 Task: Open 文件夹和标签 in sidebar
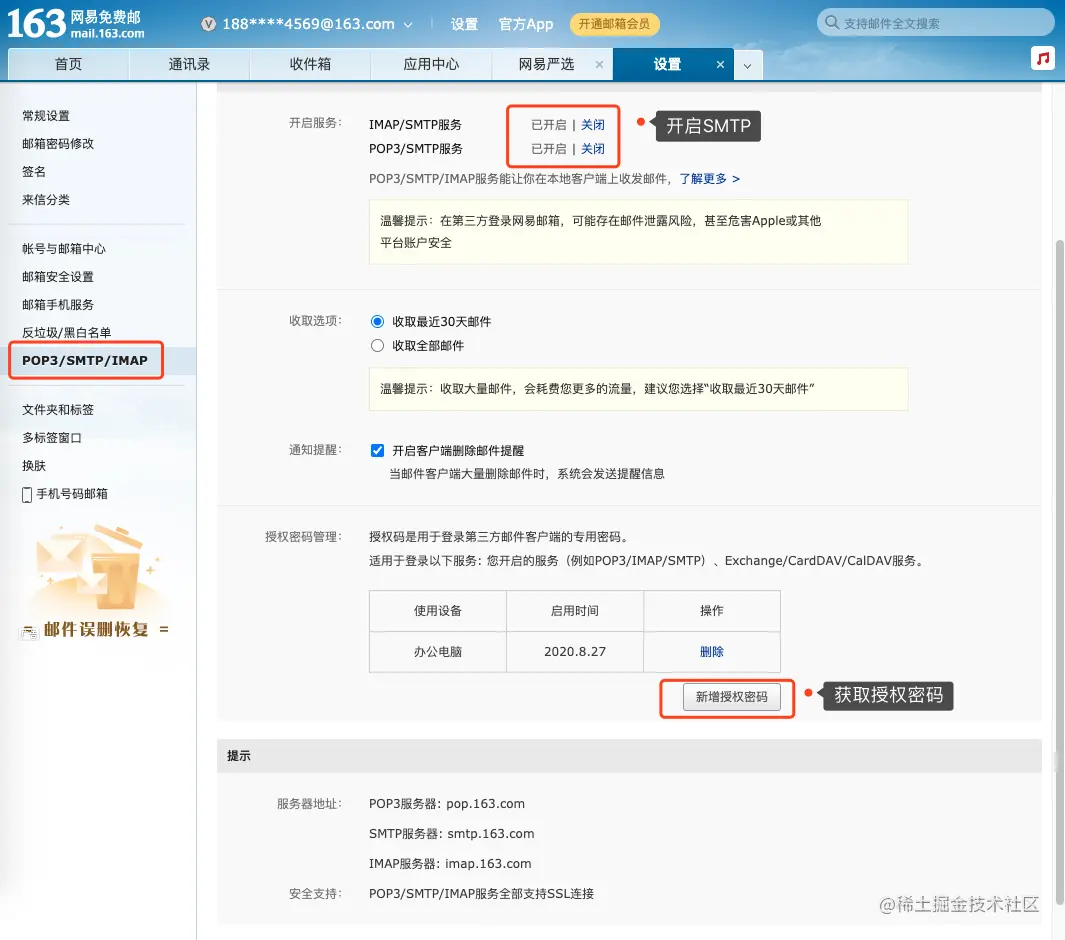pos(58,410)
